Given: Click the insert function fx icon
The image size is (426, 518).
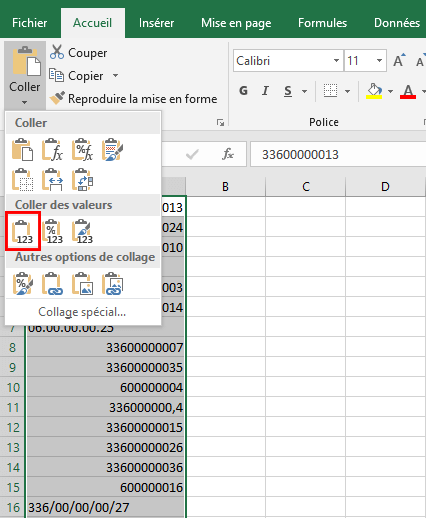Looking at the screenshot, I should click(228, 154).
